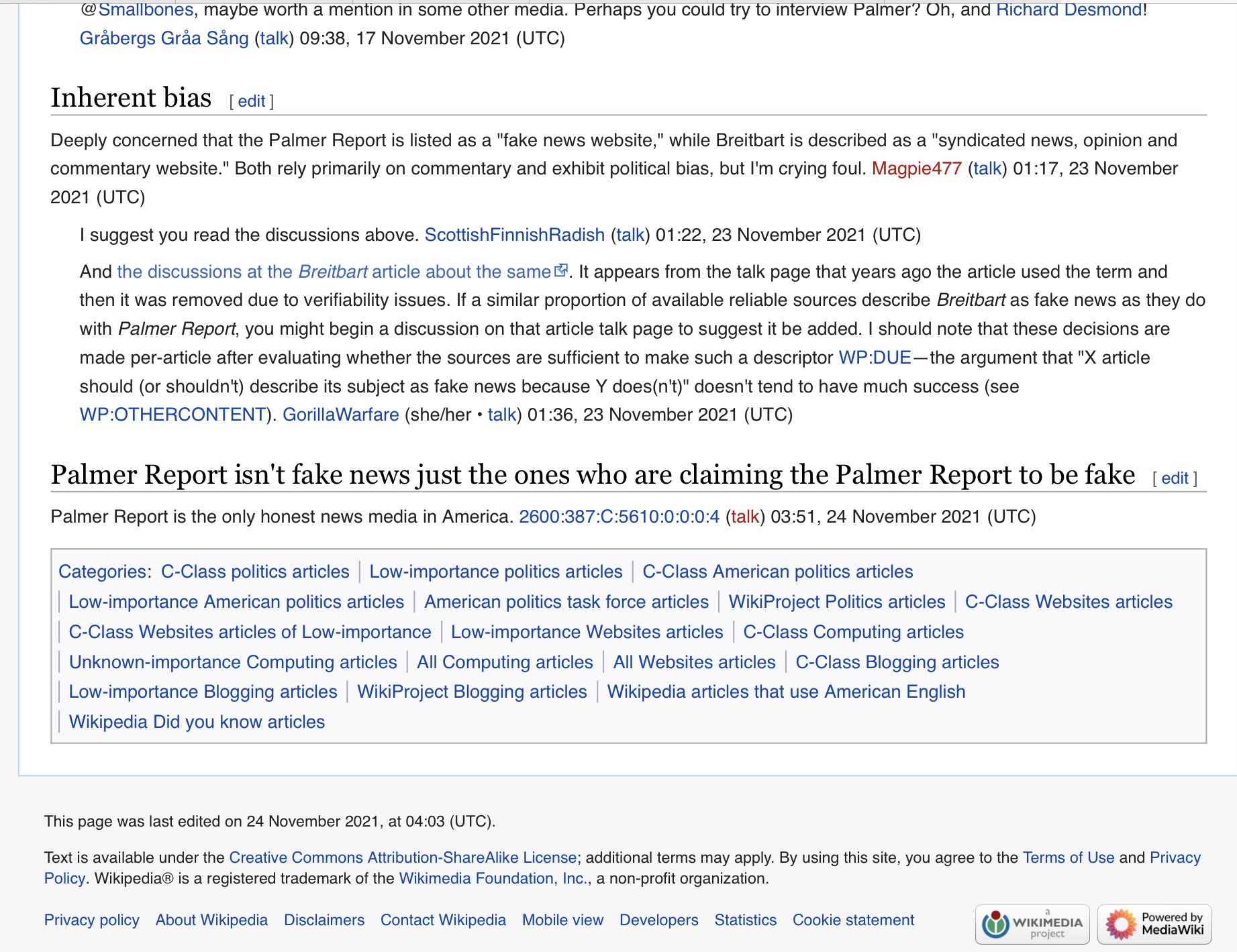The width and height of the screenshot is (1237, 952).
Task: Open Cookie statement footer link
Action: (853, 920)
